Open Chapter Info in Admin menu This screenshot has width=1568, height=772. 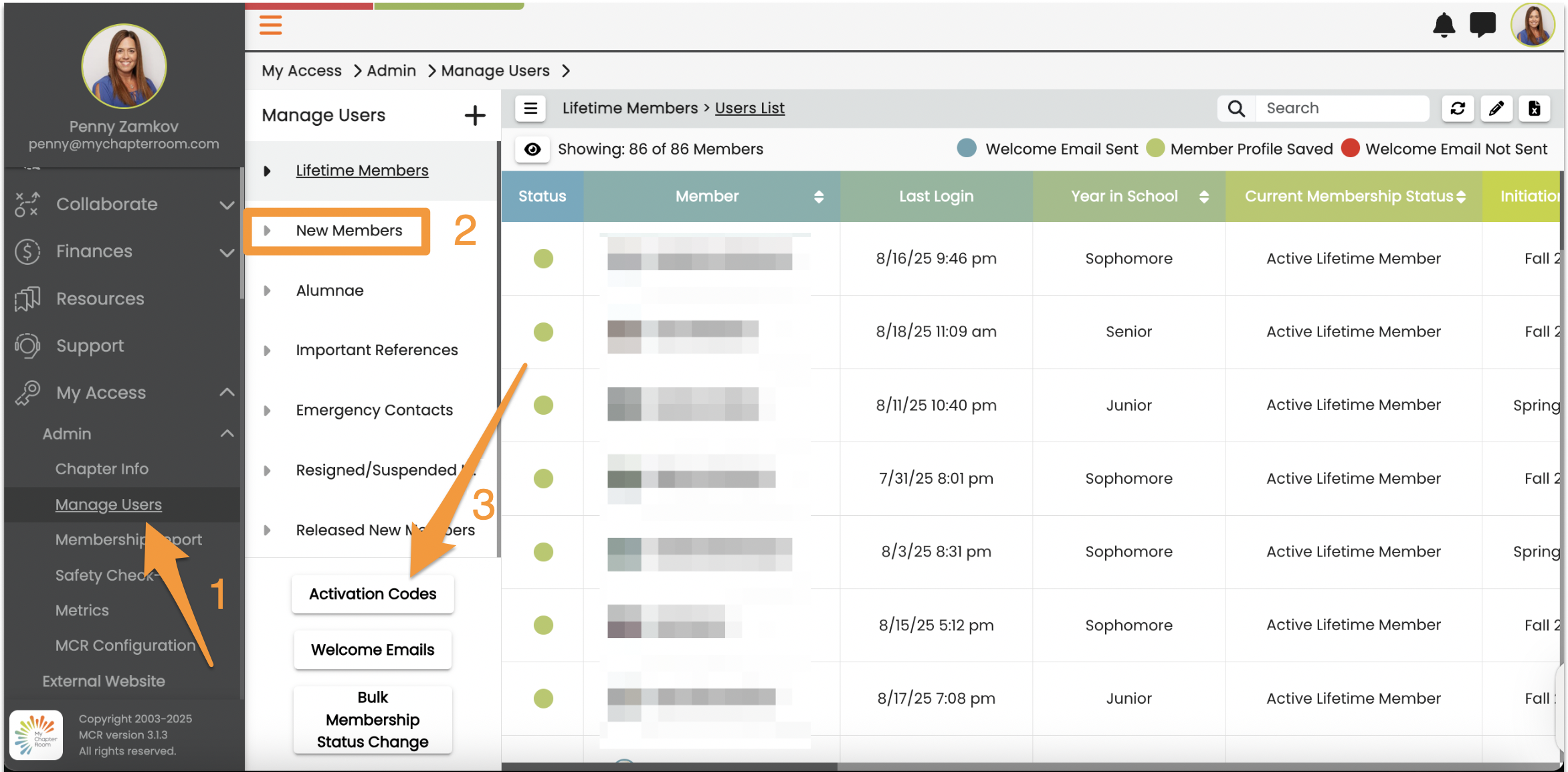click(x=102, y=469)
